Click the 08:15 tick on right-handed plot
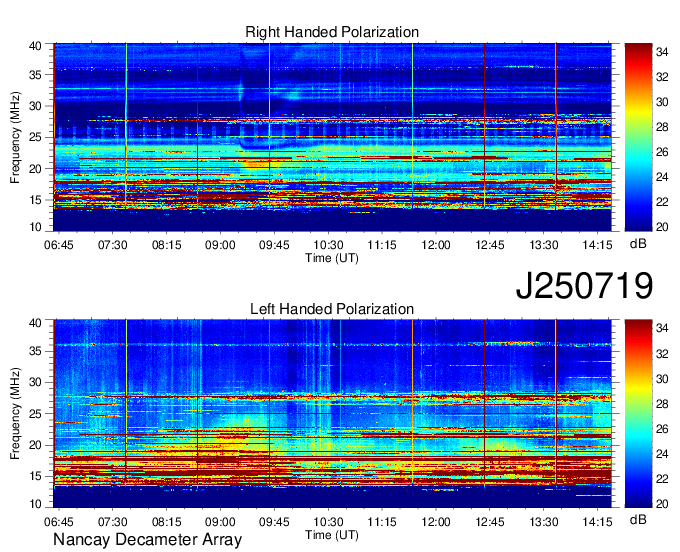The width and height of the screenshot is (680, 552). [167, 245]
